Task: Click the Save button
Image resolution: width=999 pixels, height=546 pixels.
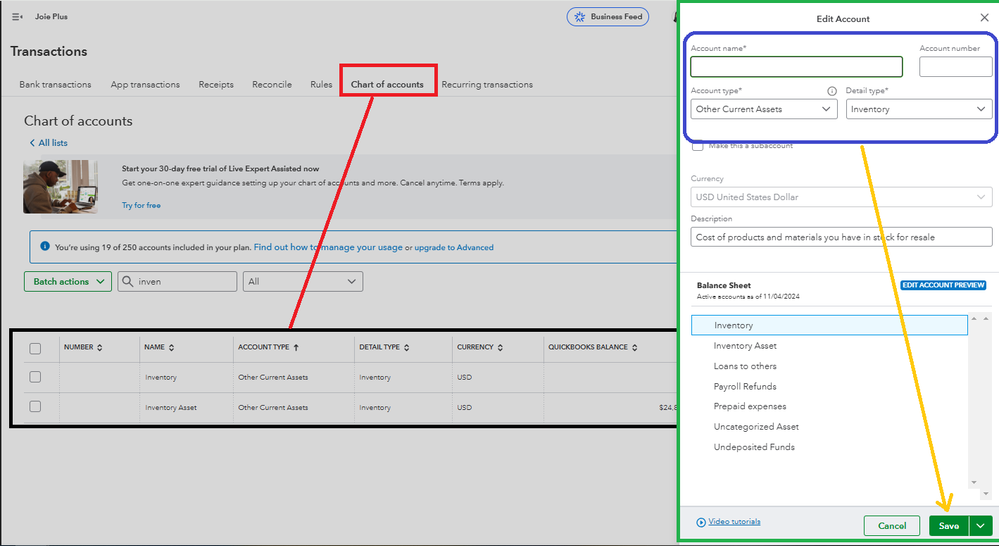Action: [949, 526]
